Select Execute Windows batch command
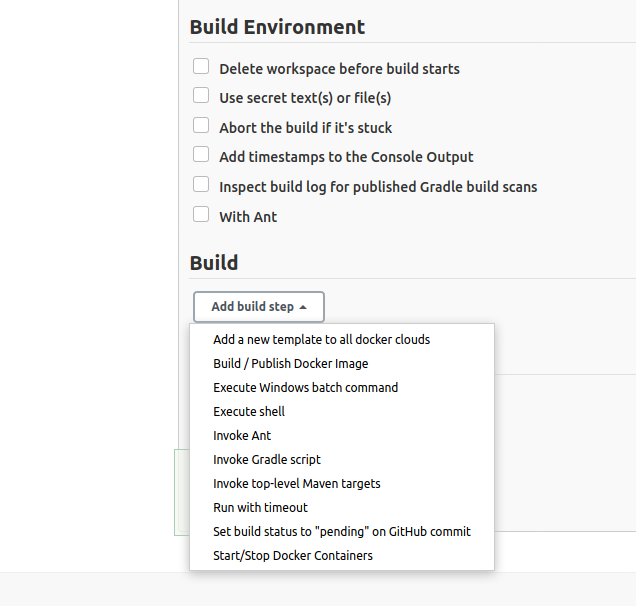Image resolution: width=636 pixels, height=606 pixels. coord(305,387)
